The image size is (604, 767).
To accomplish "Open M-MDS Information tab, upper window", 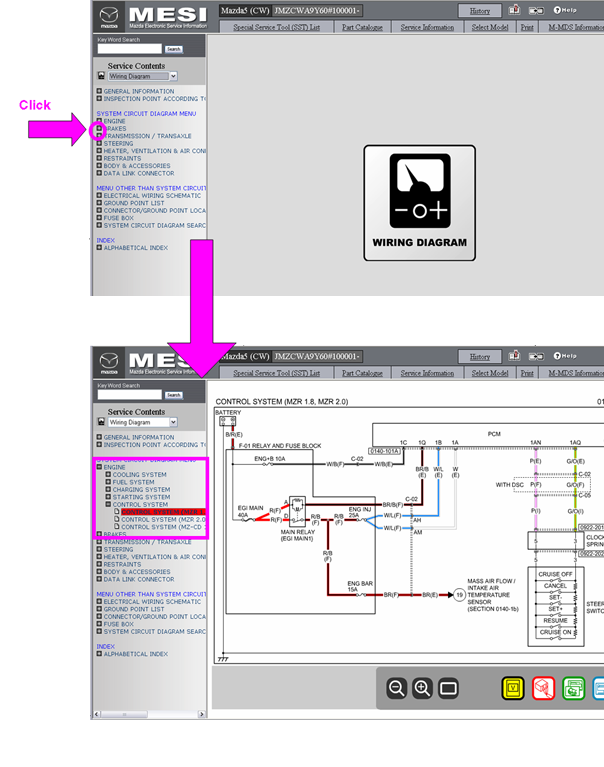I will (x=572, y=27).
